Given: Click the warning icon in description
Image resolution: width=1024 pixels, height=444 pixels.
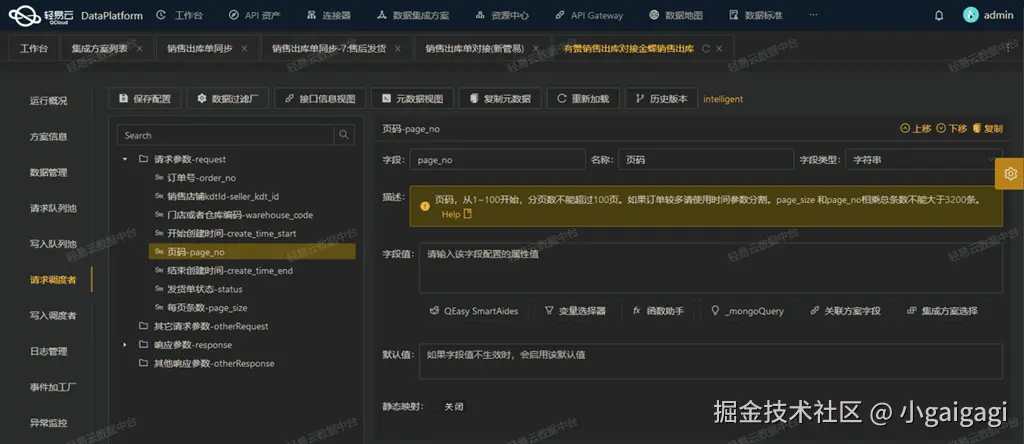Looking at the screenshot, I should coord(425,206).
